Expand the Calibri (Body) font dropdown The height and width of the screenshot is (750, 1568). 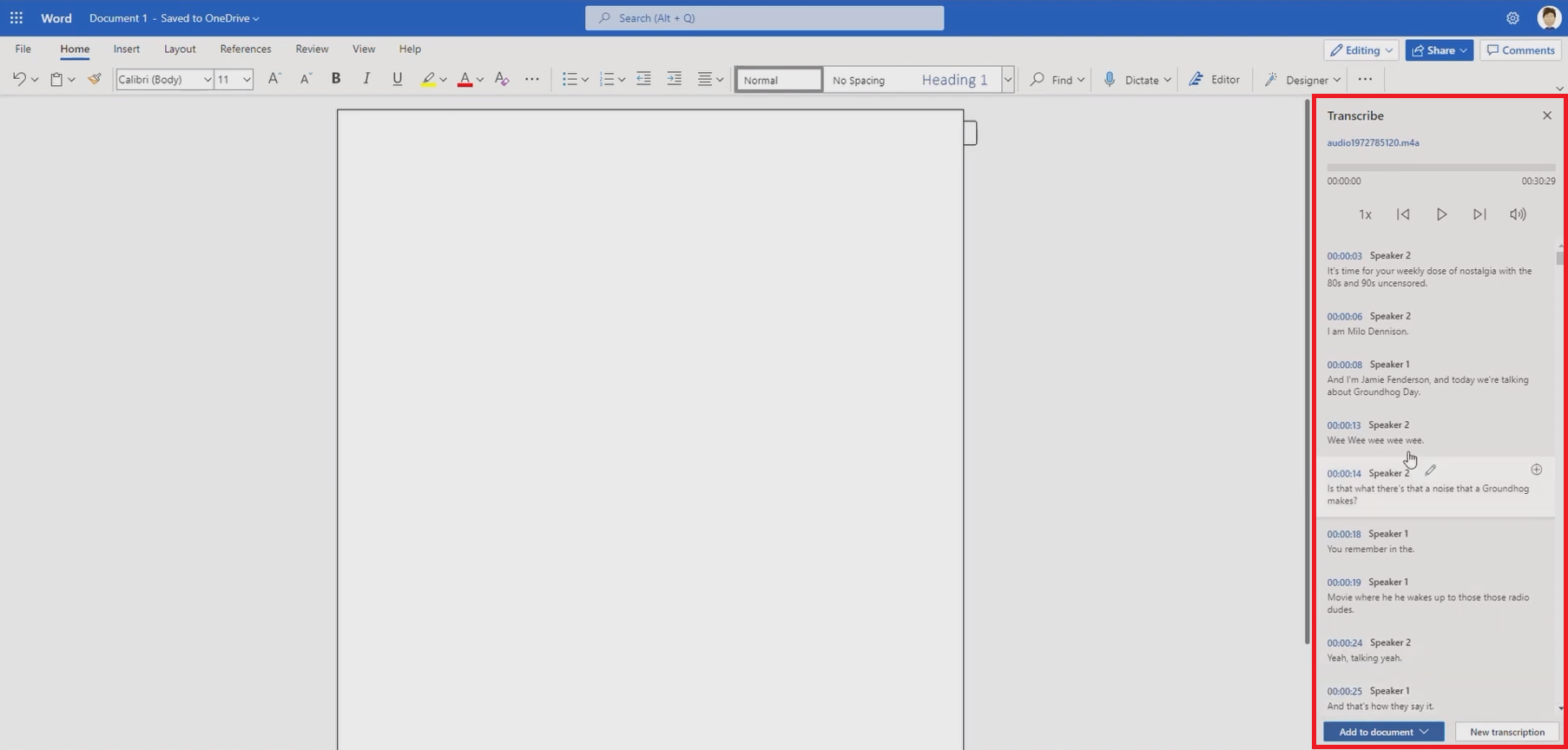coord(208,79)
